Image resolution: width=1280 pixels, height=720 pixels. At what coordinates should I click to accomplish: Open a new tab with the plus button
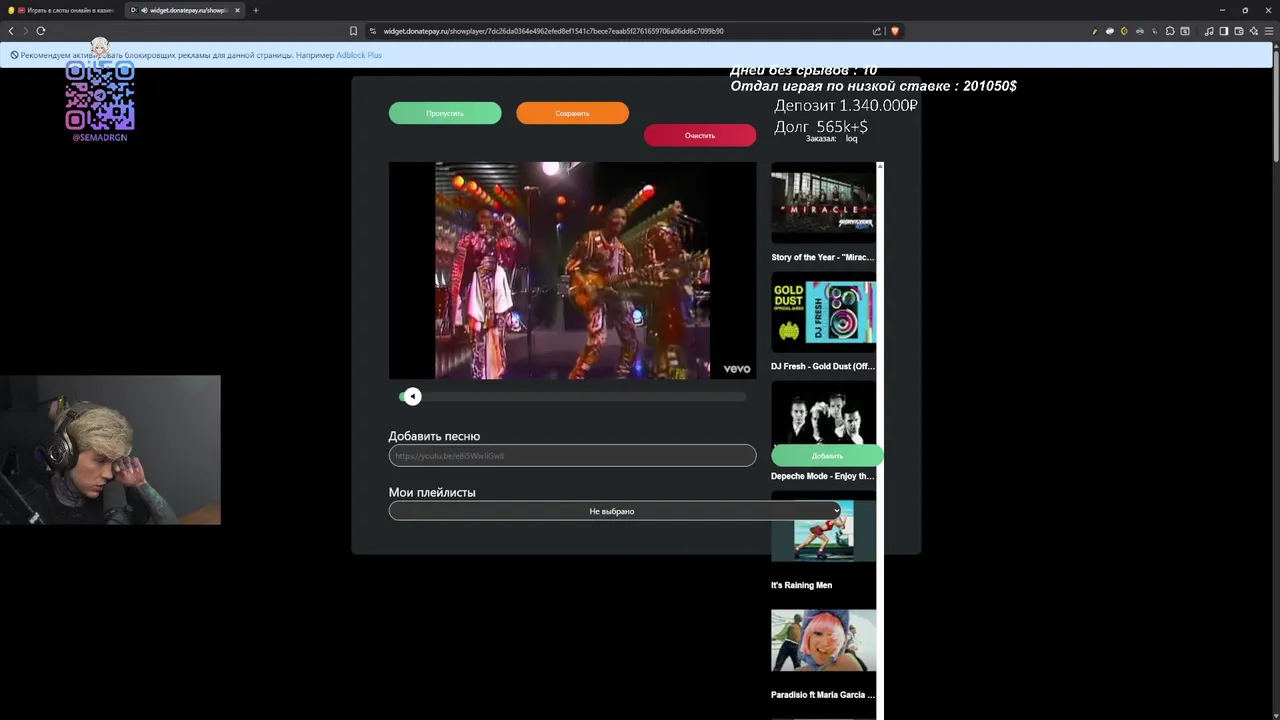coord(255,10)
